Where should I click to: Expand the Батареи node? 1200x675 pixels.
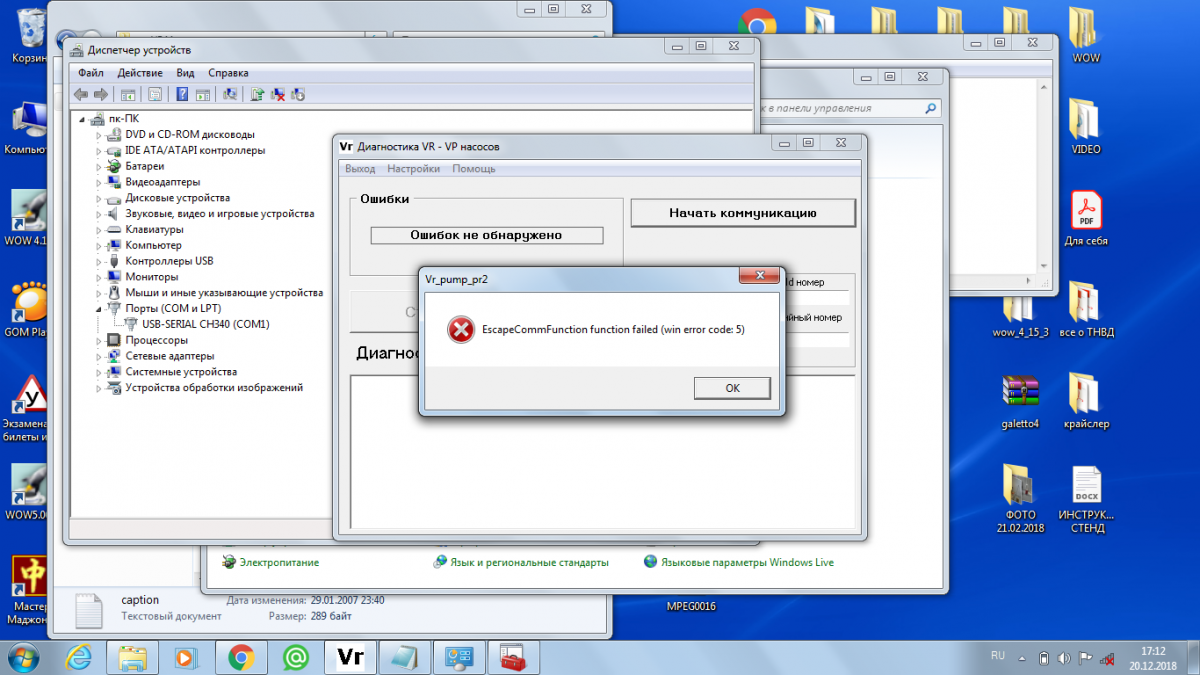click(x=99, y=166)
